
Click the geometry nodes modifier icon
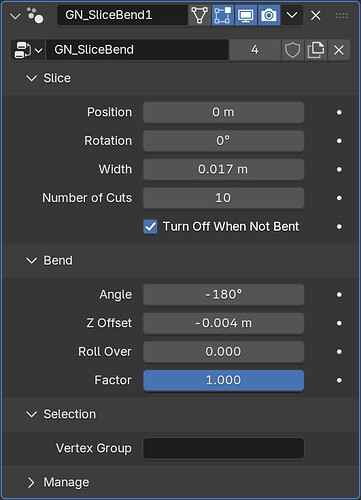[x=35, y=15]
